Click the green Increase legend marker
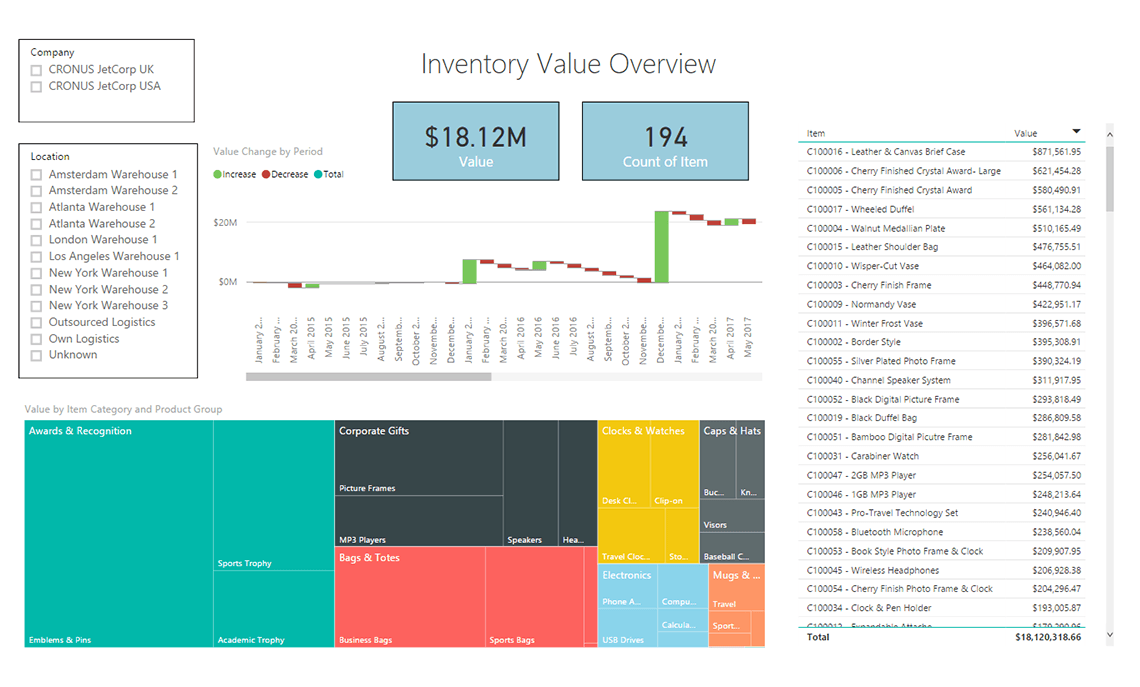This screenshot has width=1140, height=687. [x=217, y=174]
